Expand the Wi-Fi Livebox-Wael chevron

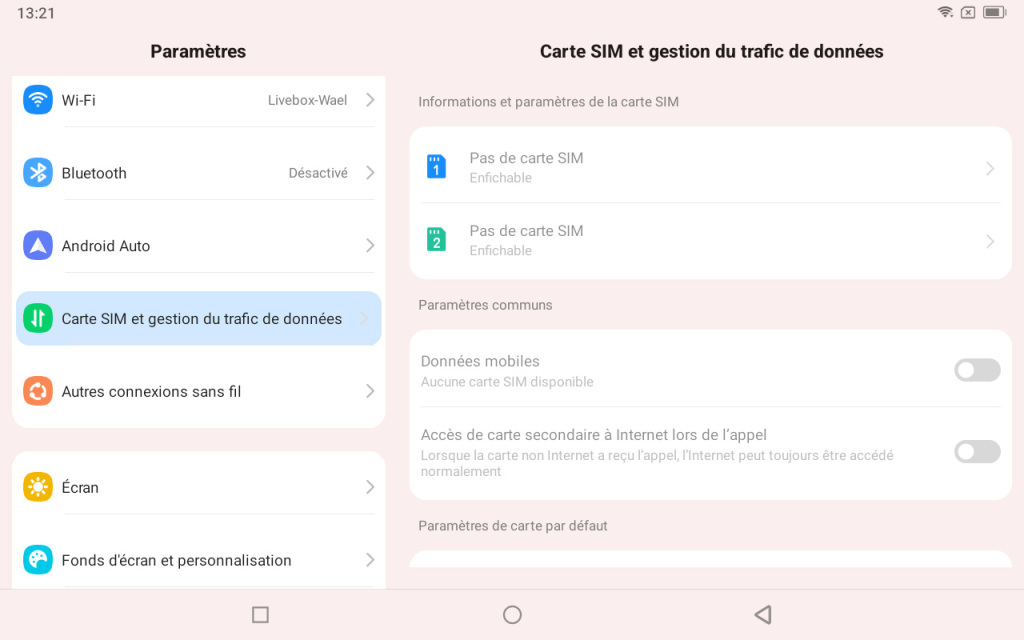tap(369, 100)
